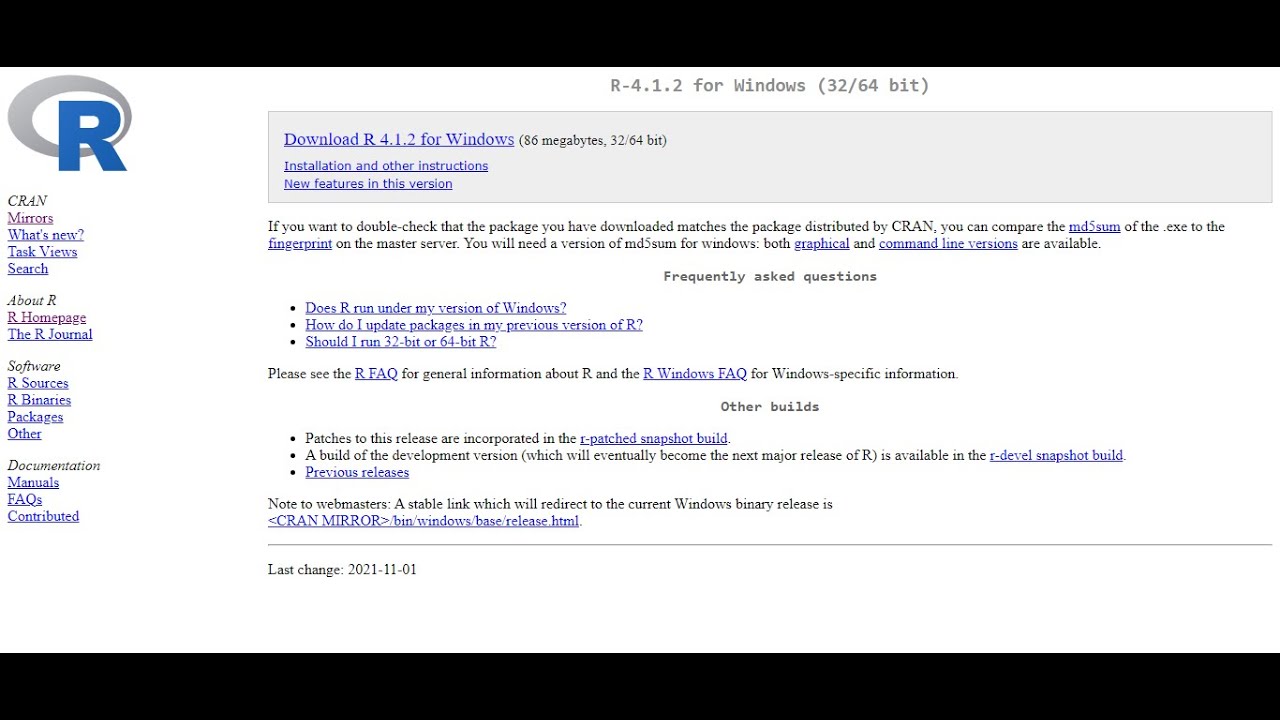
Task: Open command line versions link
Action: pos(948,244)
